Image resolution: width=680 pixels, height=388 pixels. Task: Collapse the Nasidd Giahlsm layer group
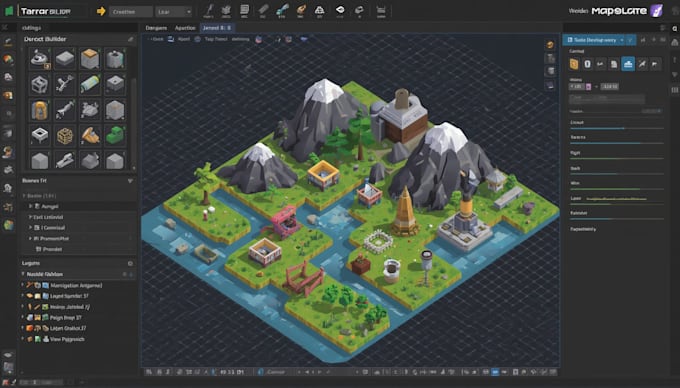(23, 274)
